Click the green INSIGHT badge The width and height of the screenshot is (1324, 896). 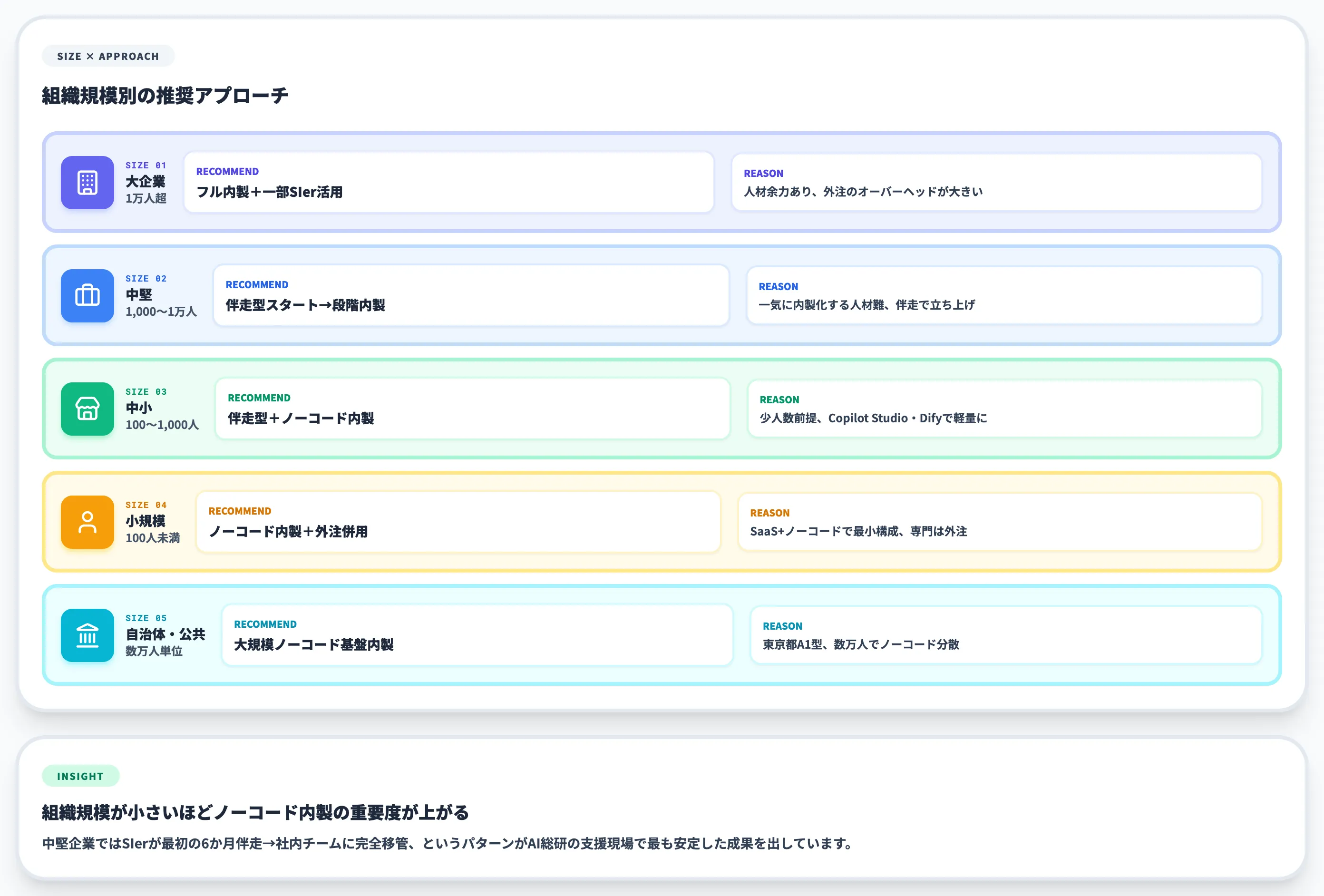[80, 776]
